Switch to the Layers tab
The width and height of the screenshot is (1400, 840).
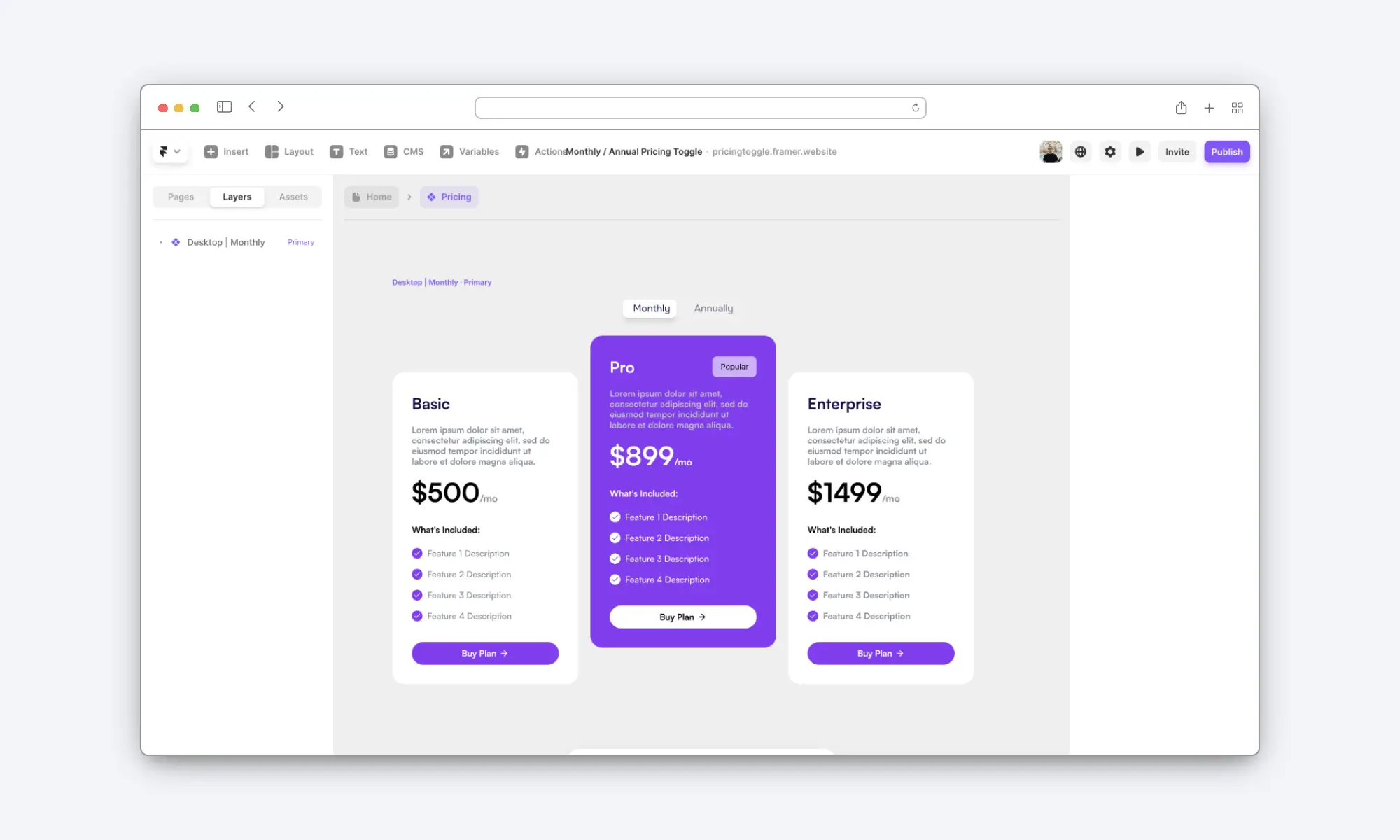(x=237, y=196)
